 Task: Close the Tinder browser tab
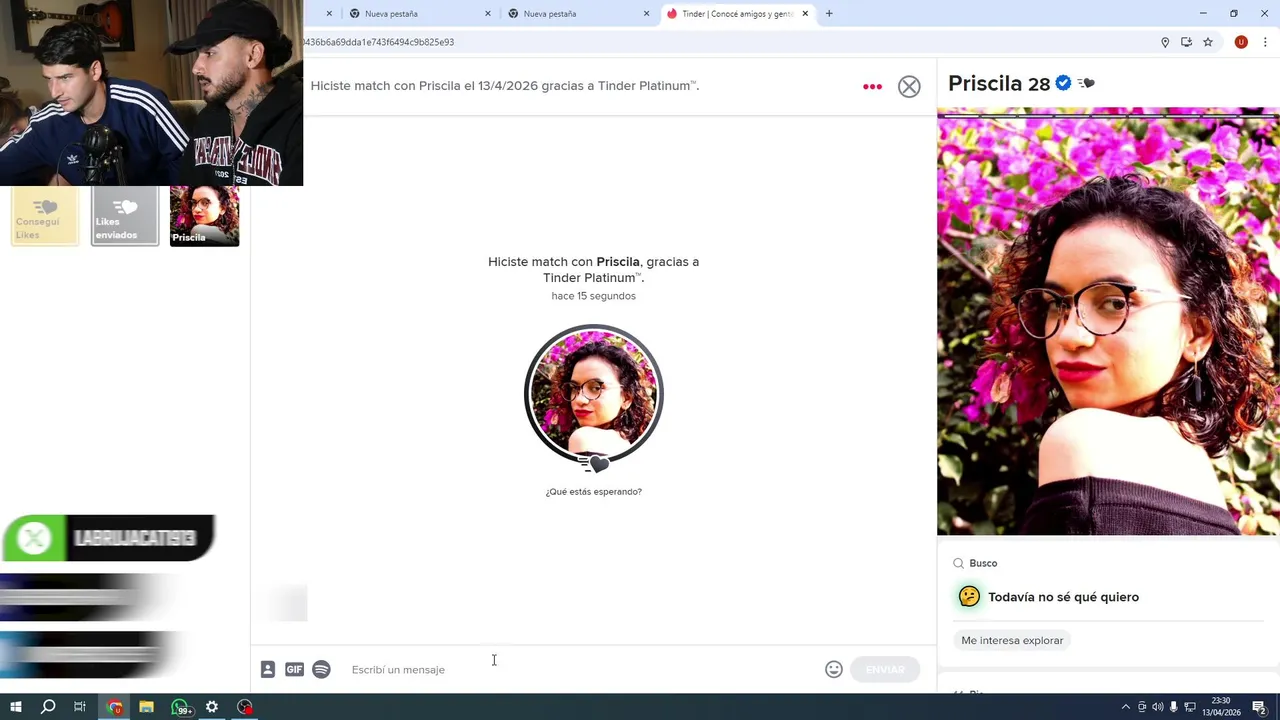click(805, 14)
